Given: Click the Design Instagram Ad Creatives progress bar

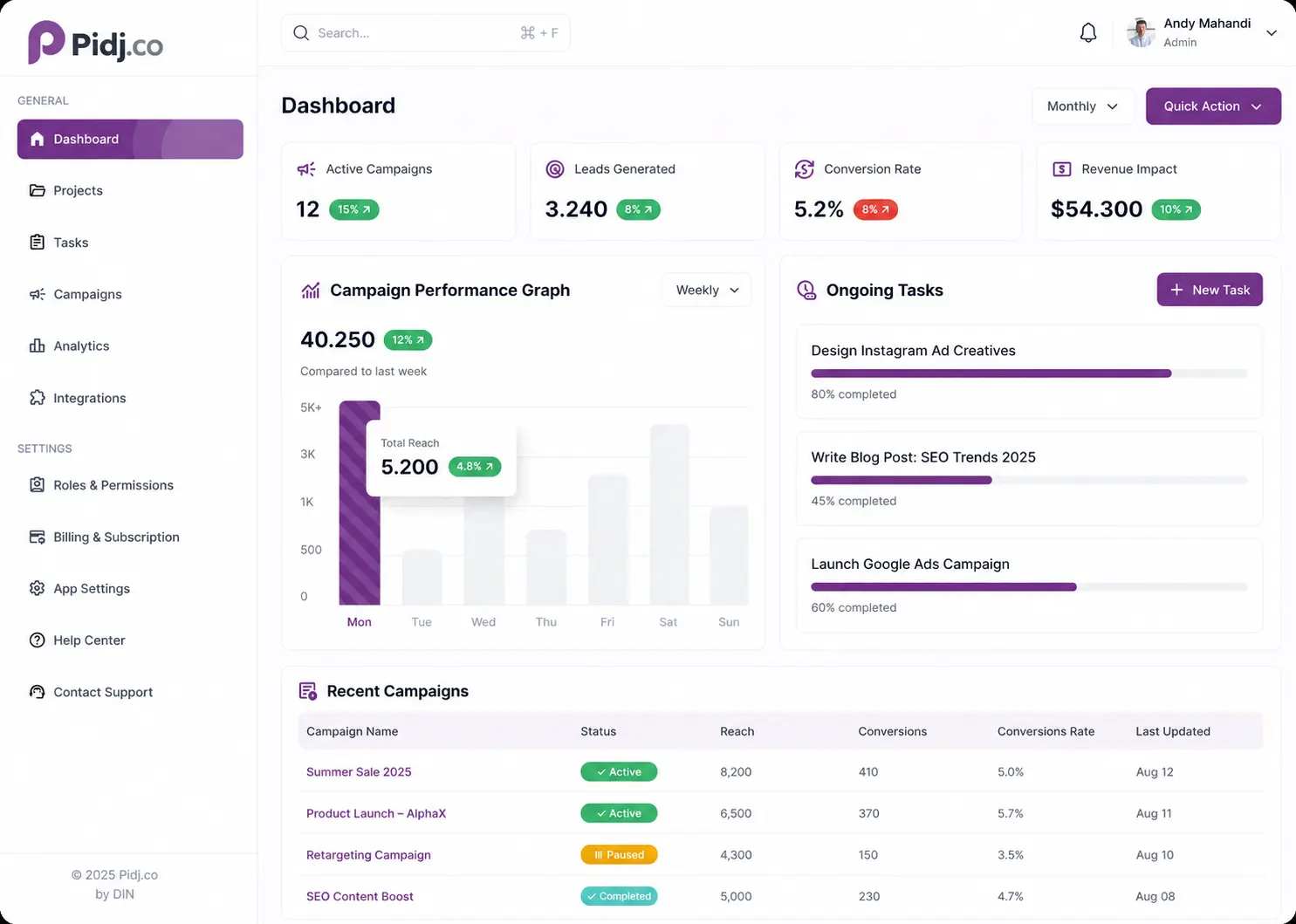Looking at the screenshot, I should pyautogui.click(x=1029, y=373).
